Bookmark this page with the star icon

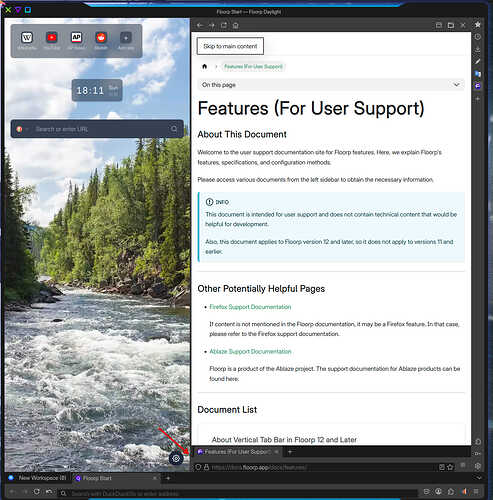point(450,467)
